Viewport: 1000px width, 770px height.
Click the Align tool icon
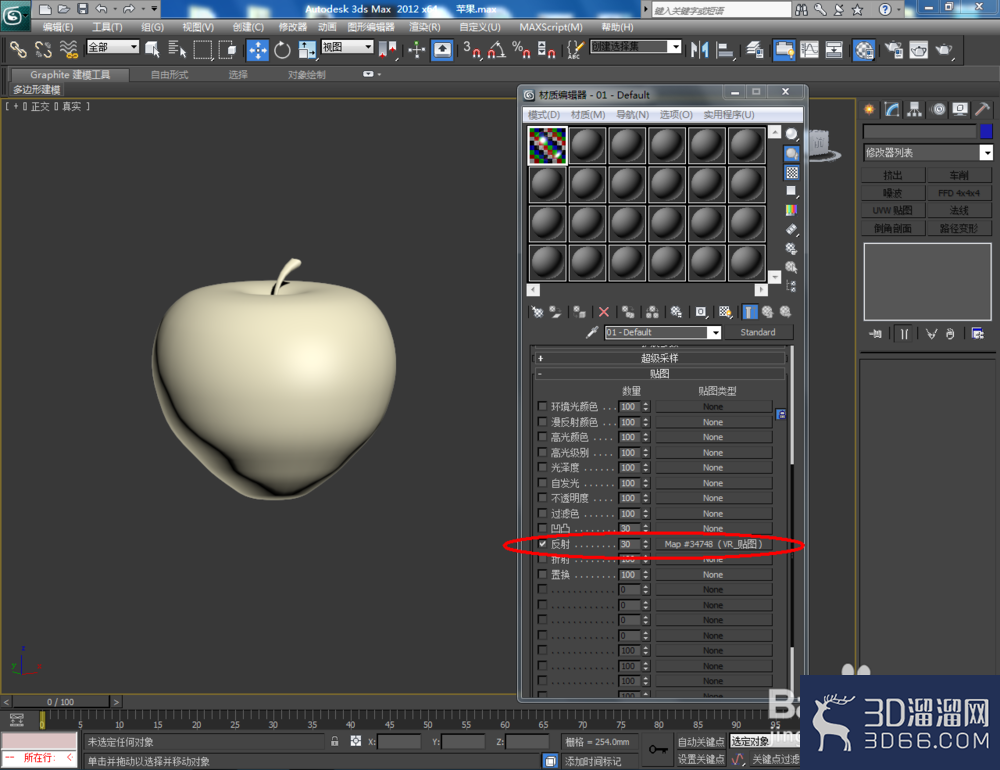(724, 50)
